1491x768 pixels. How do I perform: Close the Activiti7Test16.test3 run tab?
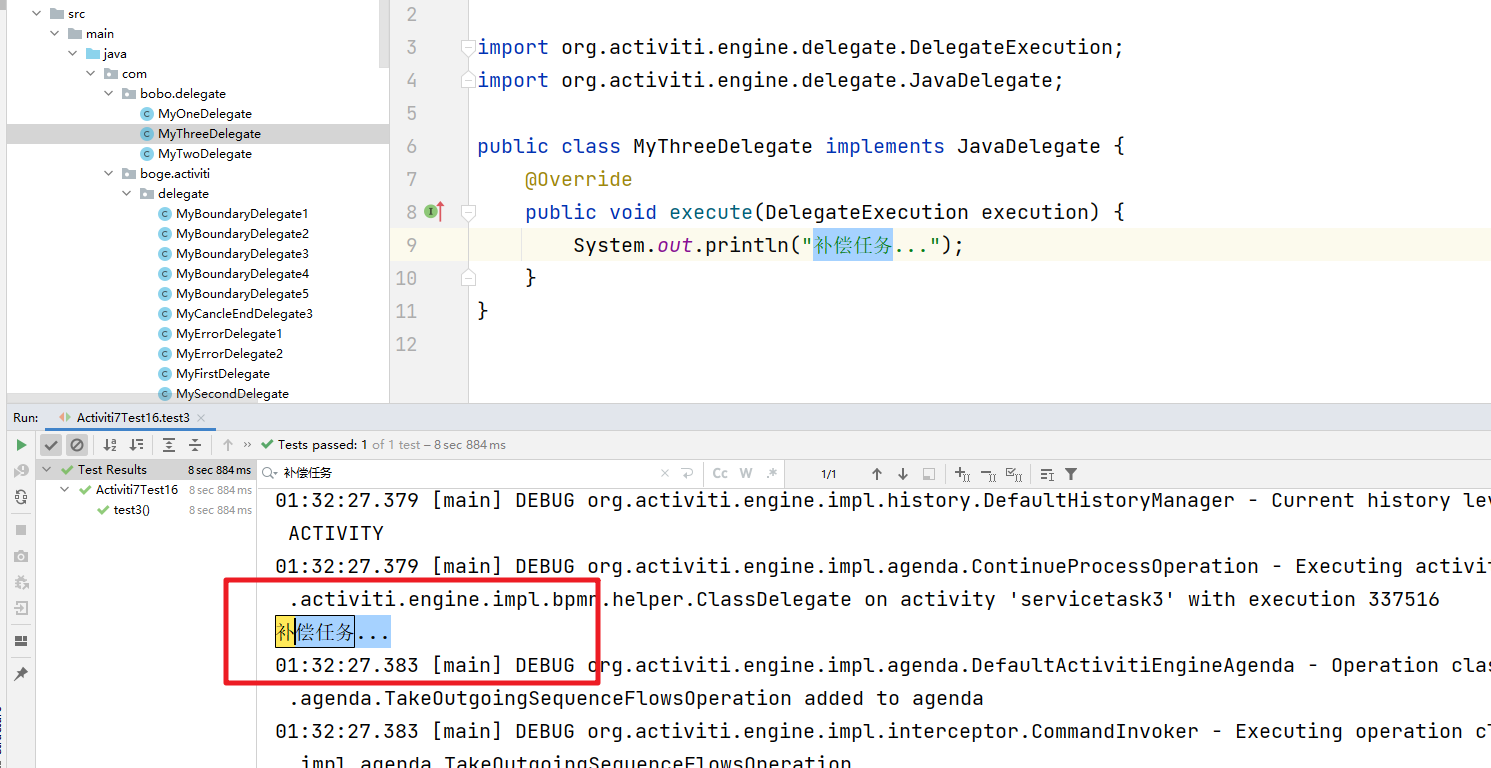click(200, 418)
